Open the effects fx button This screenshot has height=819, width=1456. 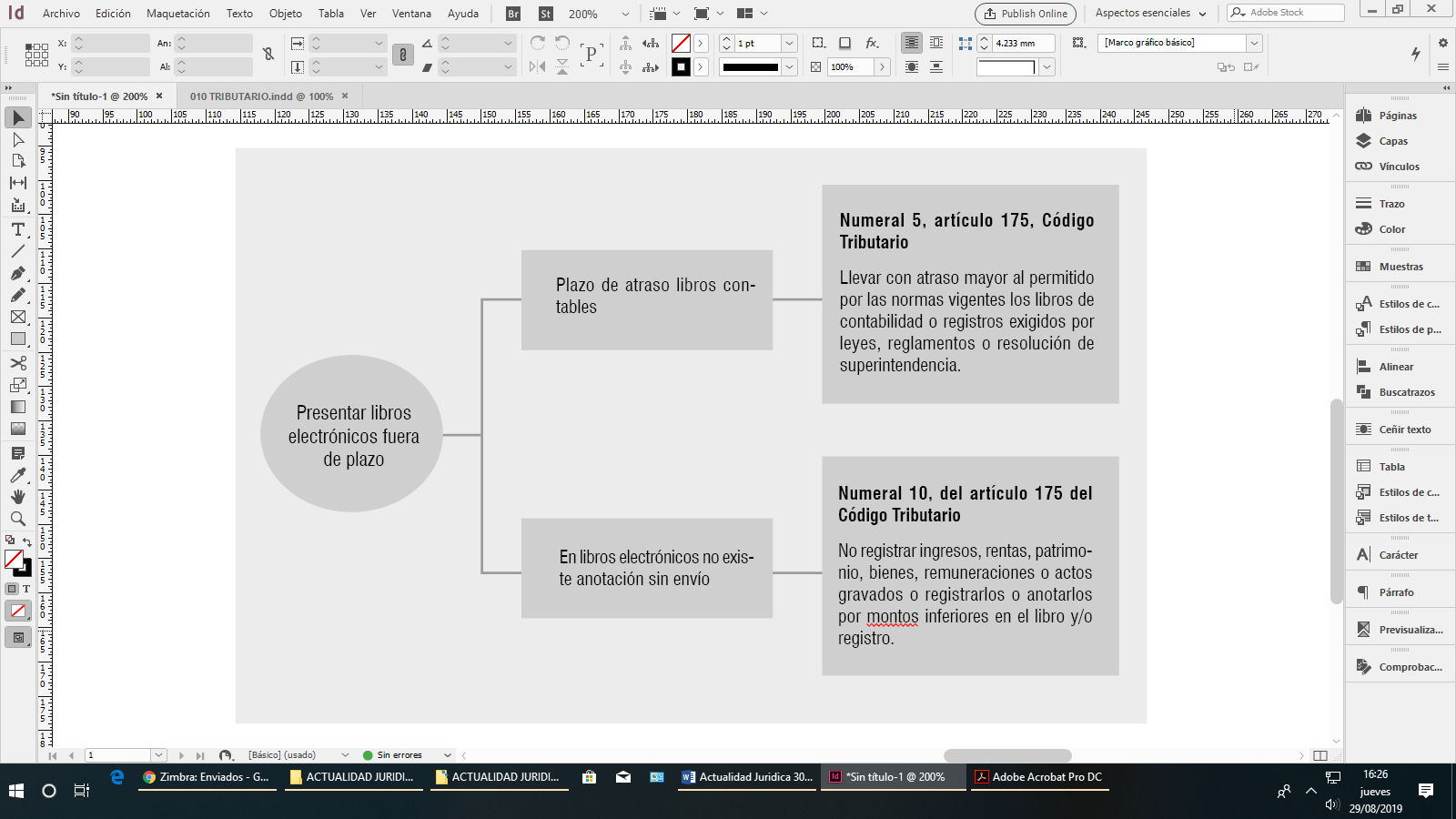click(x=872, y=43)
